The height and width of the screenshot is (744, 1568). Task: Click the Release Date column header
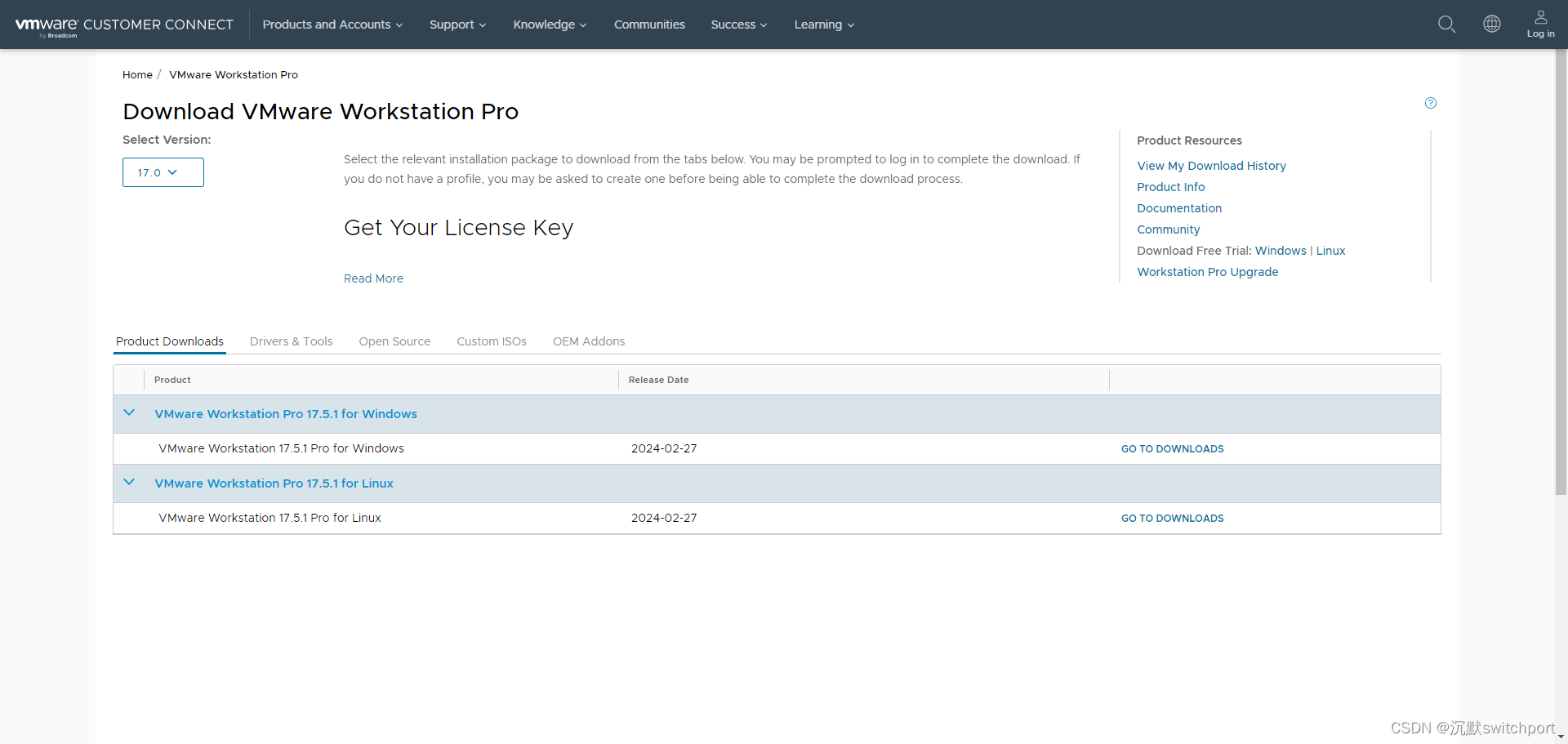pyautogui.click(x=658, y=380)
